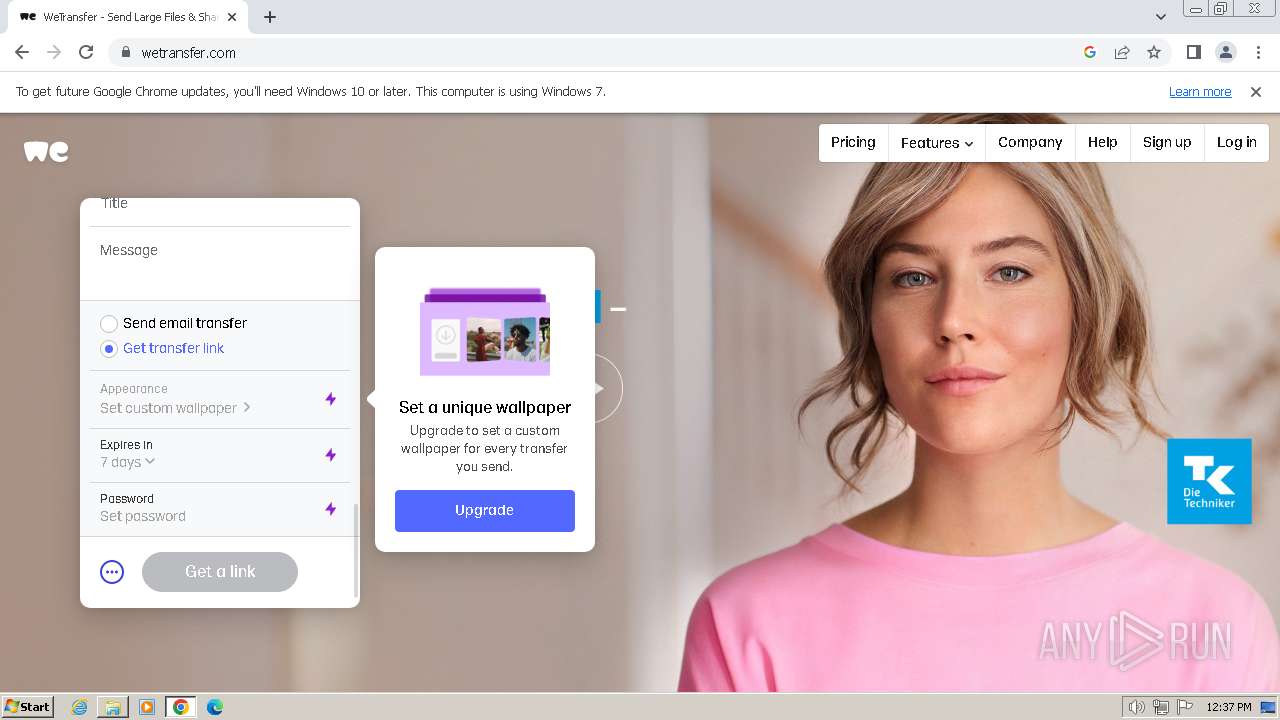Click the lightning icon beside Password
This screenshot has width=1280, height=720.
(x=331, y=509)
